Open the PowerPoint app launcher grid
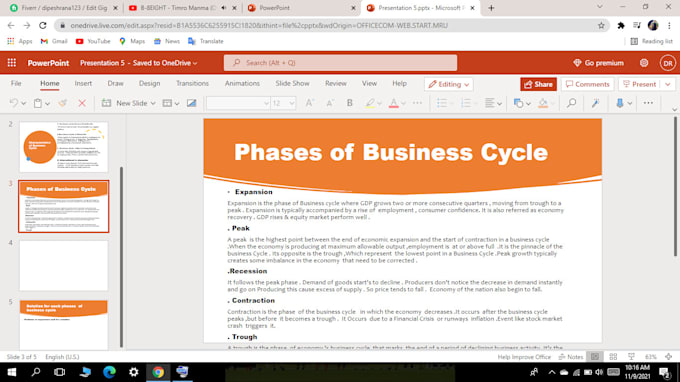 [12, 63]
